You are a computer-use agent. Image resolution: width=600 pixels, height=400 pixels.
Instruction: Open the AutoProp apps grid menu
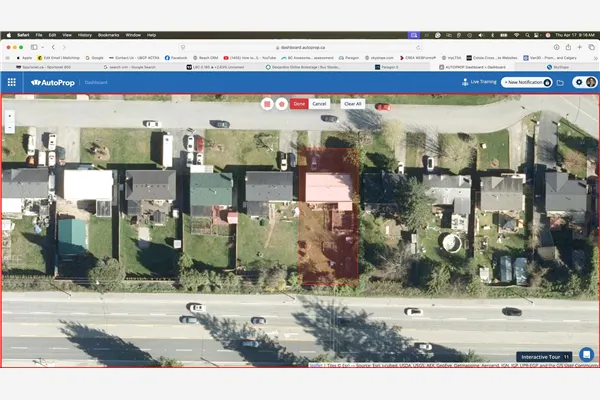click(x=11, y=82)
